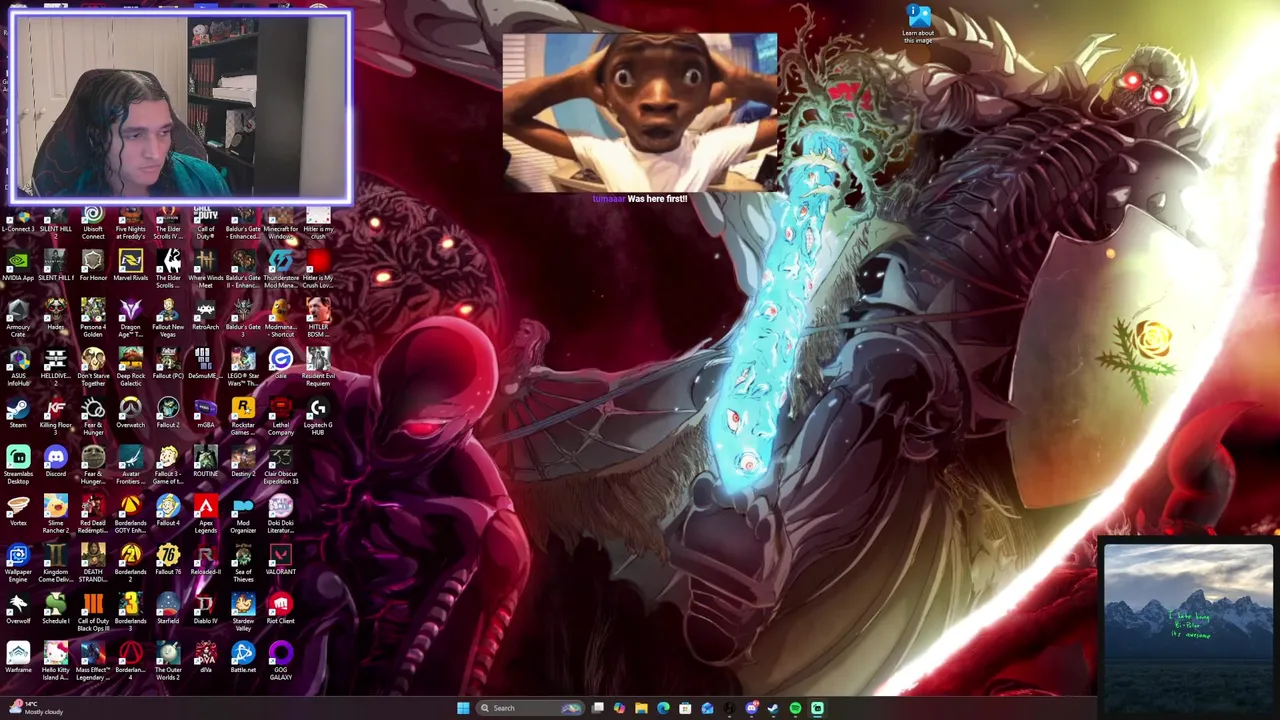Select the NVIDIA App desktop icon
1280x720 pixels.
point(18,267)
